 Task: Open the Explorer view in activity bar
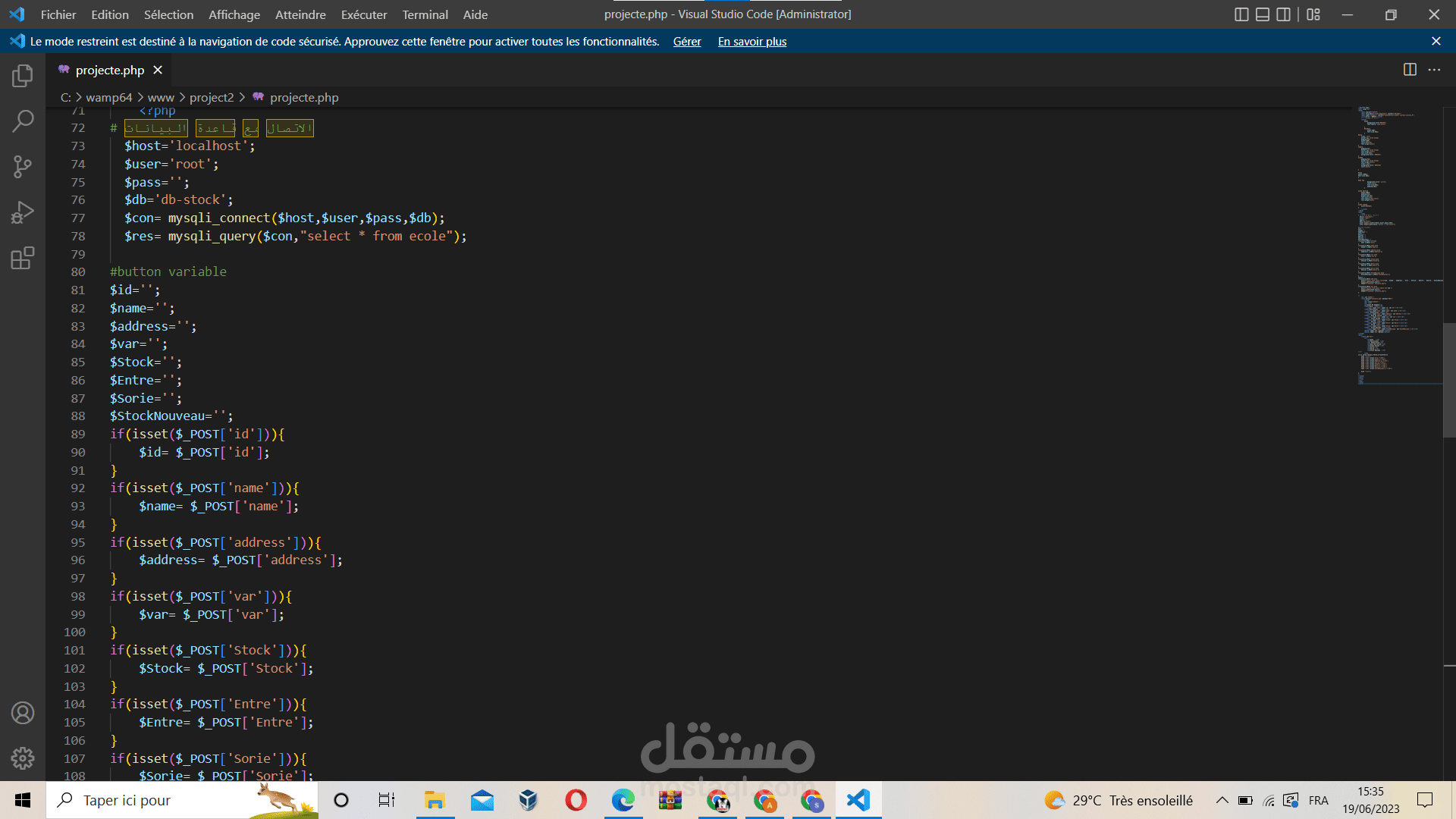23,76
